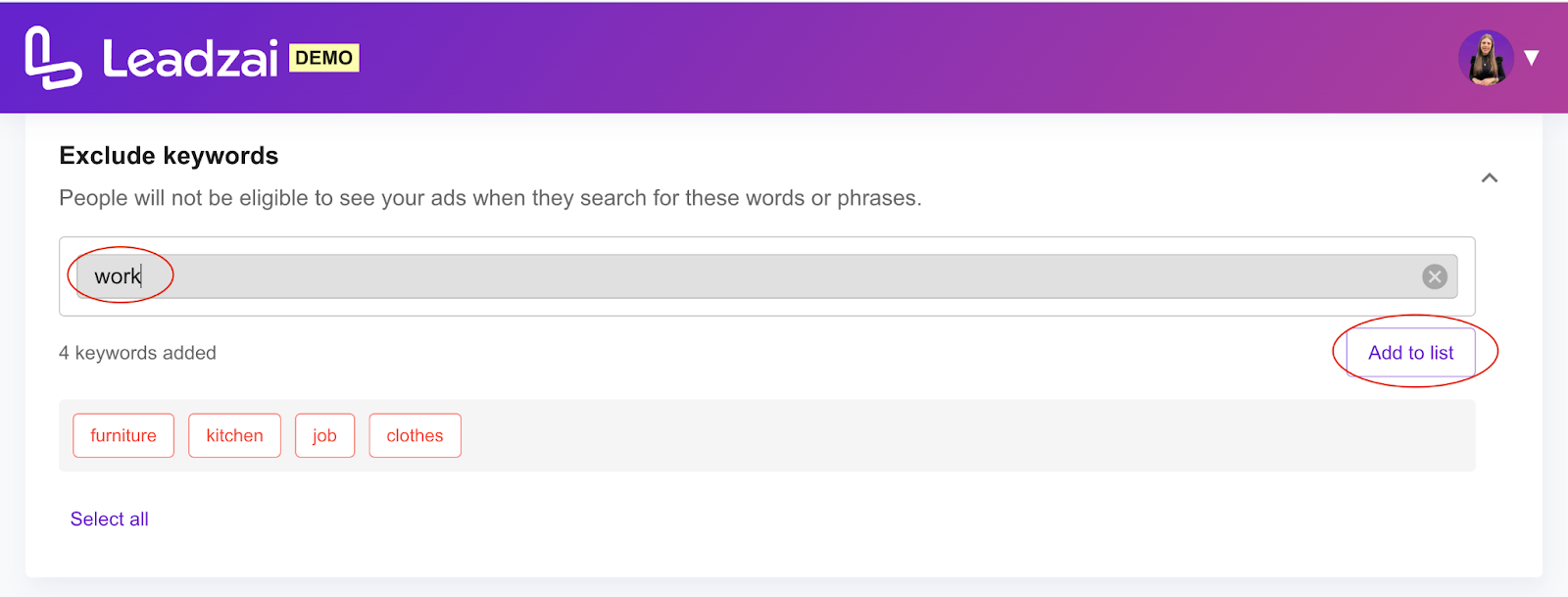Click the 4 keywords added counter text
The height and width of the screenshot is (597, 1568).
(x=137, y=353)
